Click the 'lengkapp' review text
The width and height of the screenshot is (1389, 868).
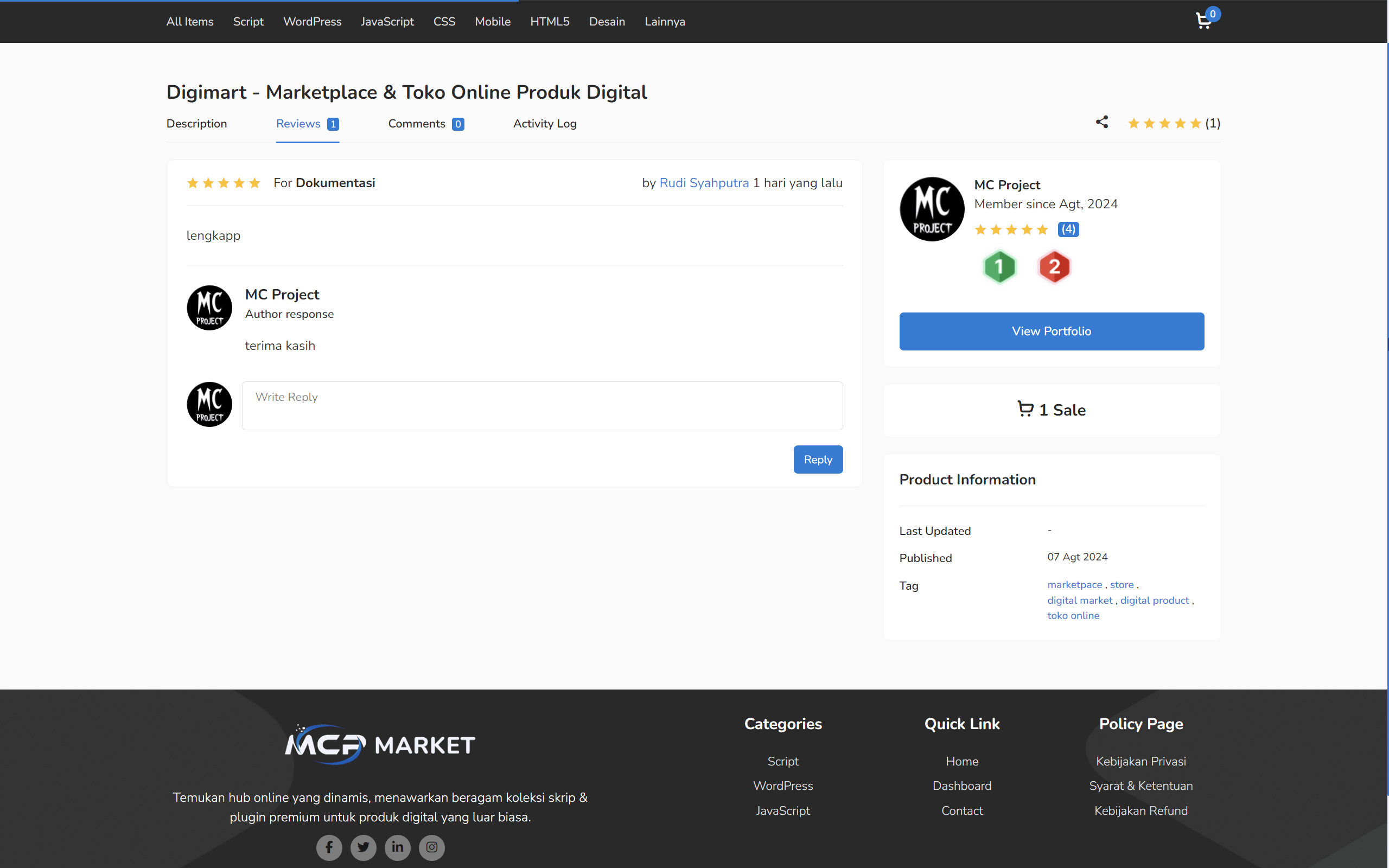point(214,236)
